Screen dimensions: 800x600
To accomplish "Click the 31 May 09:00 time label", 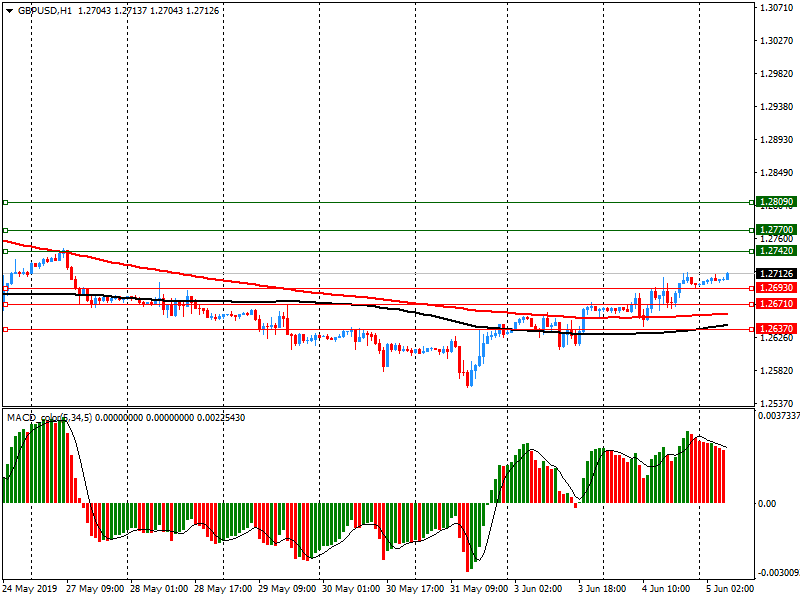I will click(479, 589).
